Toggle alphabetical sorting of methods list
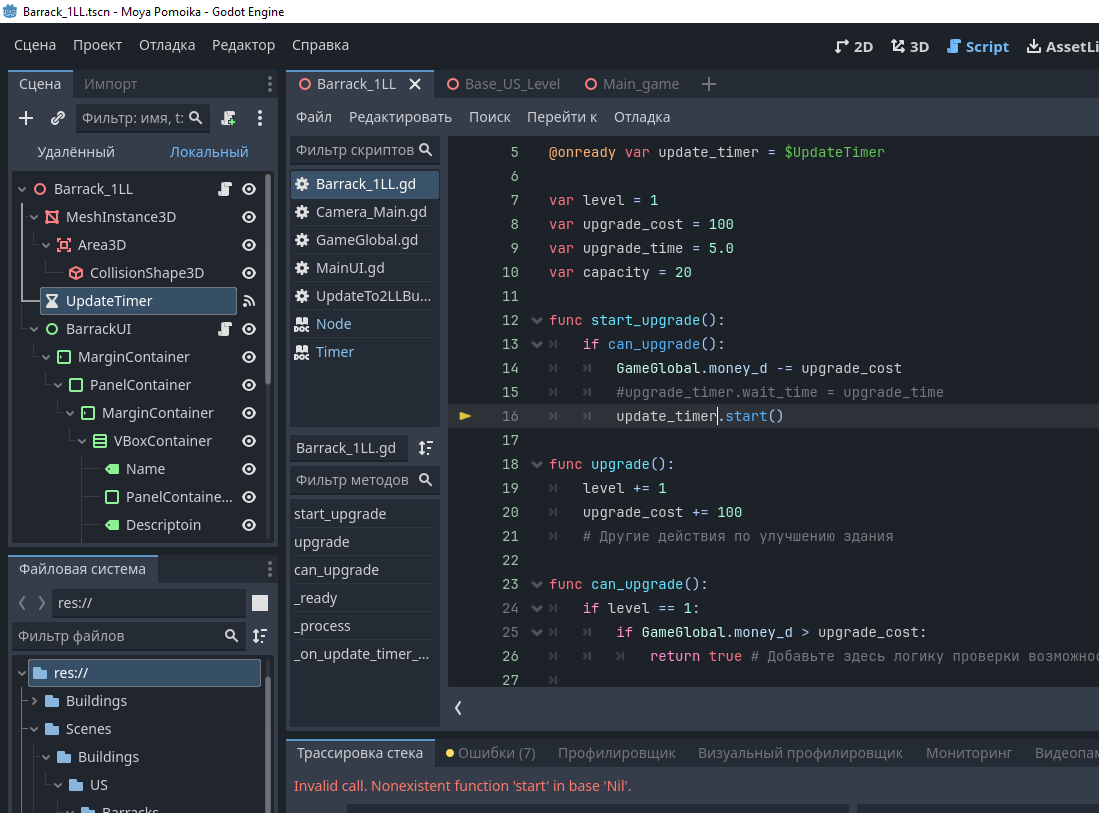Image resolution: width=1099 pixels, height=813 pixels. pos(426,448)
